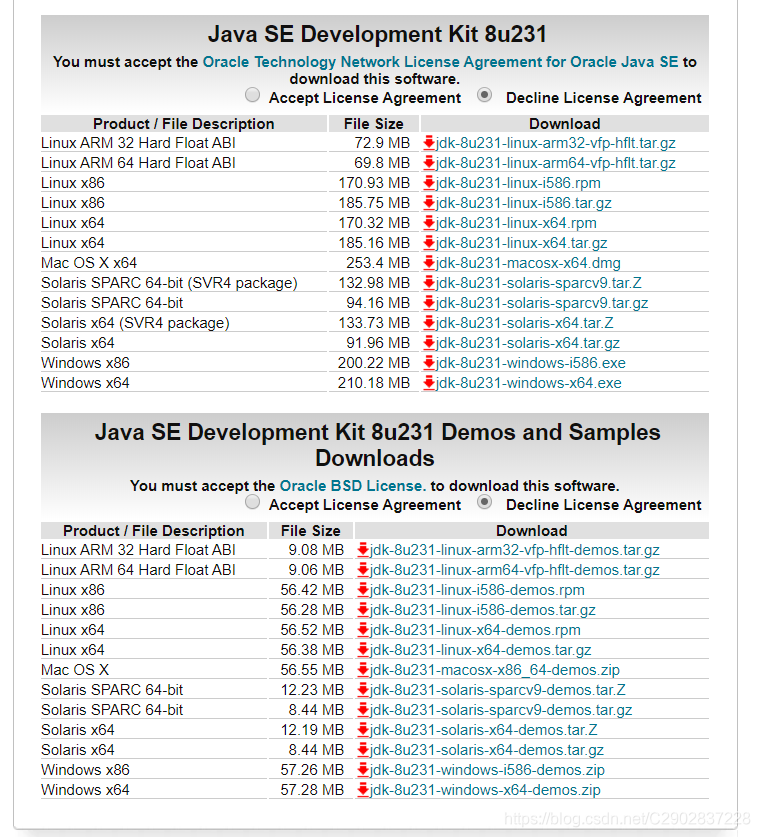Open Oracle Technology Network License Agreement link

pyautogui.click(x=440, y=62)
